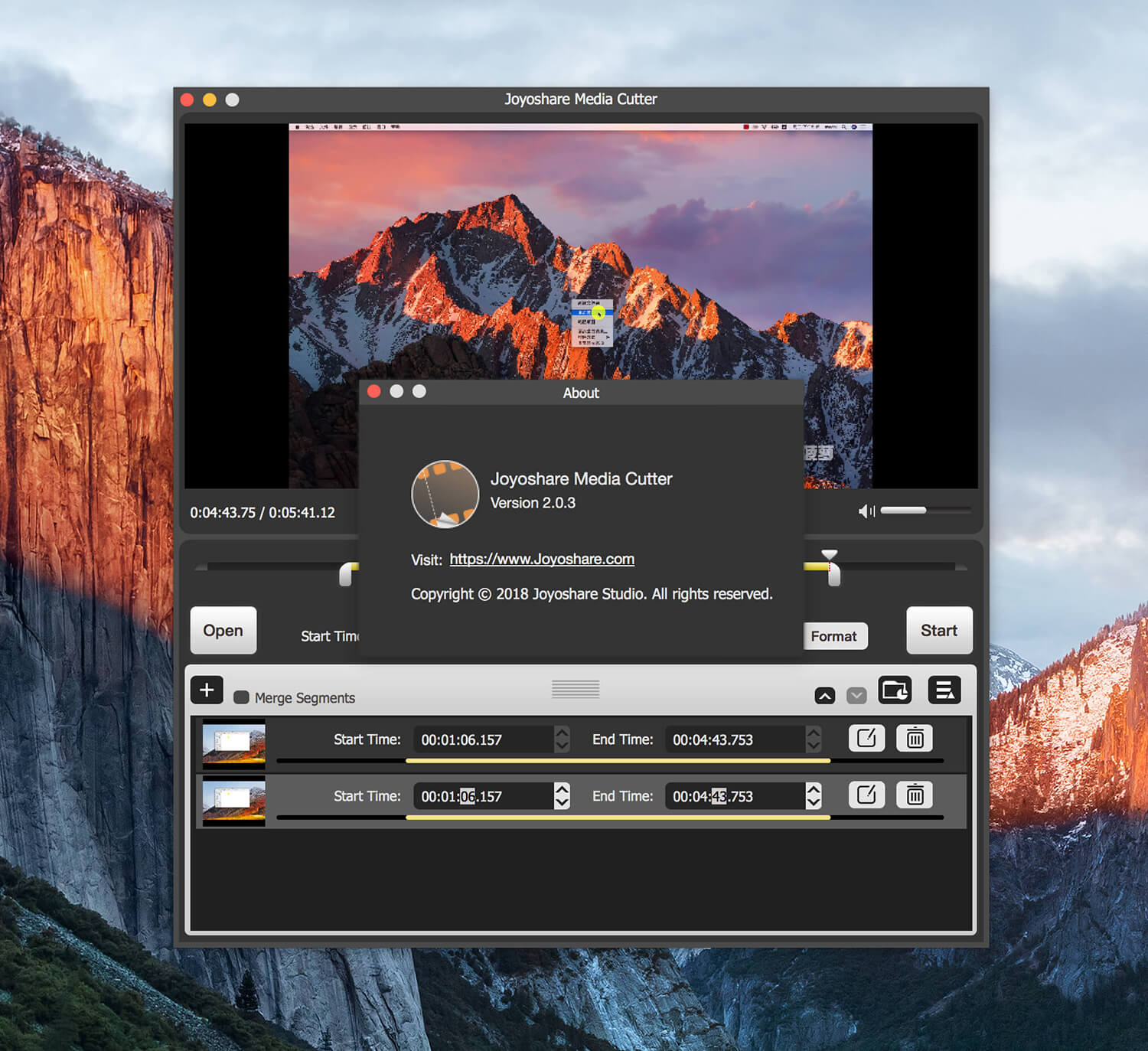
Task: Click the first segment yellow range bar
Action: [x=618, y=761]
